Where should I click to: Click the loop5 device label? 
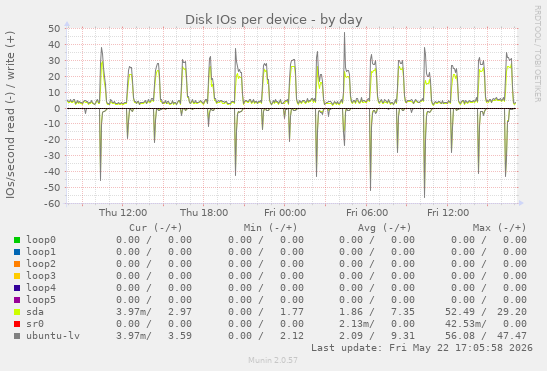41,299
